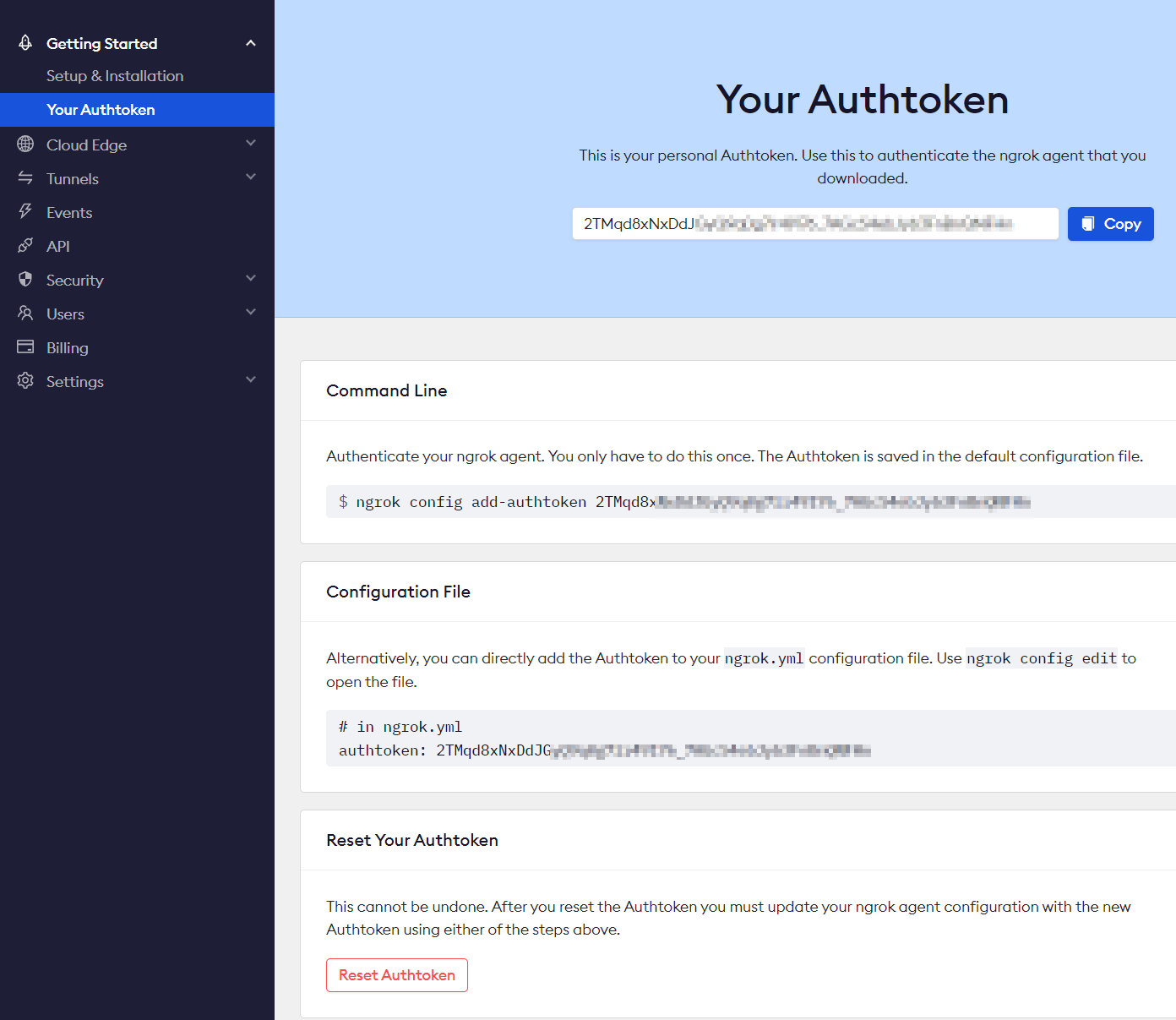Click the Getting Started rocket icon
This screenshot has width=1176, height=1020.
(x=25, y=42)
